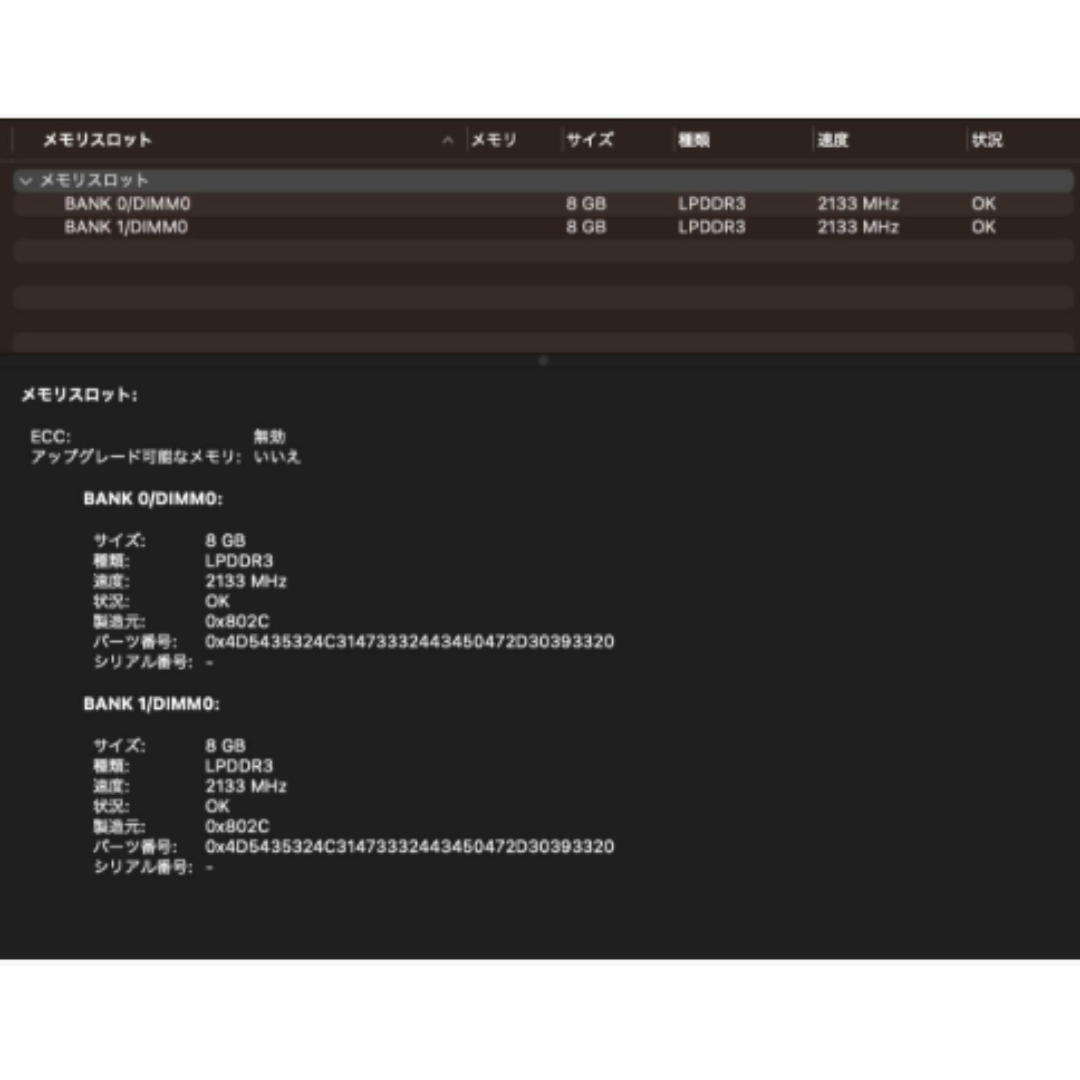1080x1080 pixels.
Task: Click シリアル番号 label under BANK 1/DIMM0
Action: click(143, 867)
